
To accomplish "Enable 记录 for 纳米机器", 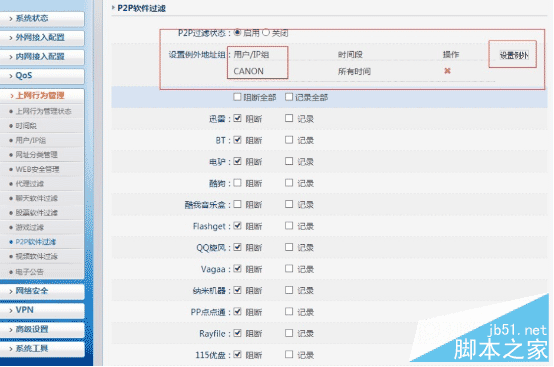I will click(289, 290).
